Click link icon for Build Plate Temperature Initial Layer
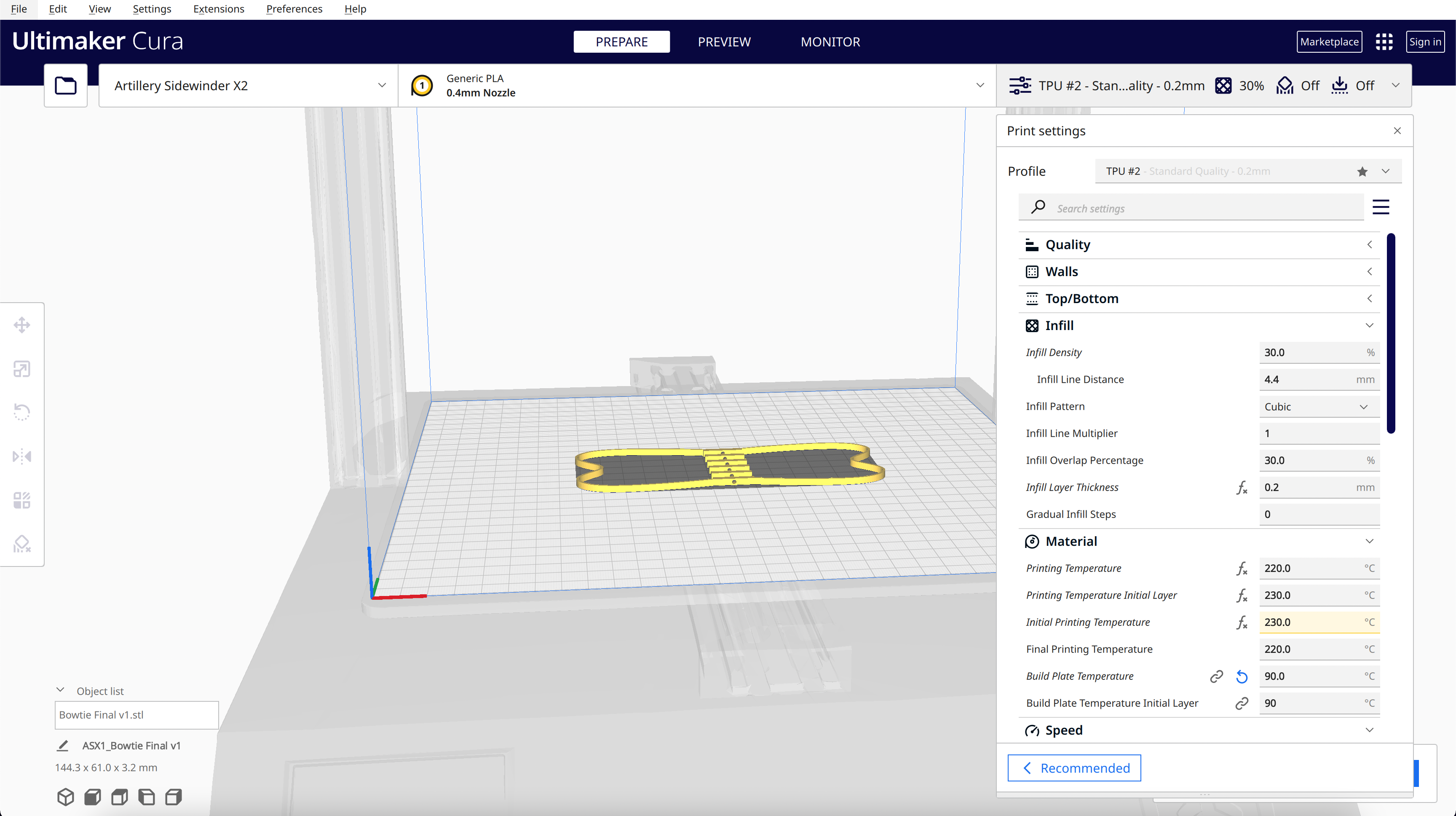The image size is (1456, 816). (1242, 703)
